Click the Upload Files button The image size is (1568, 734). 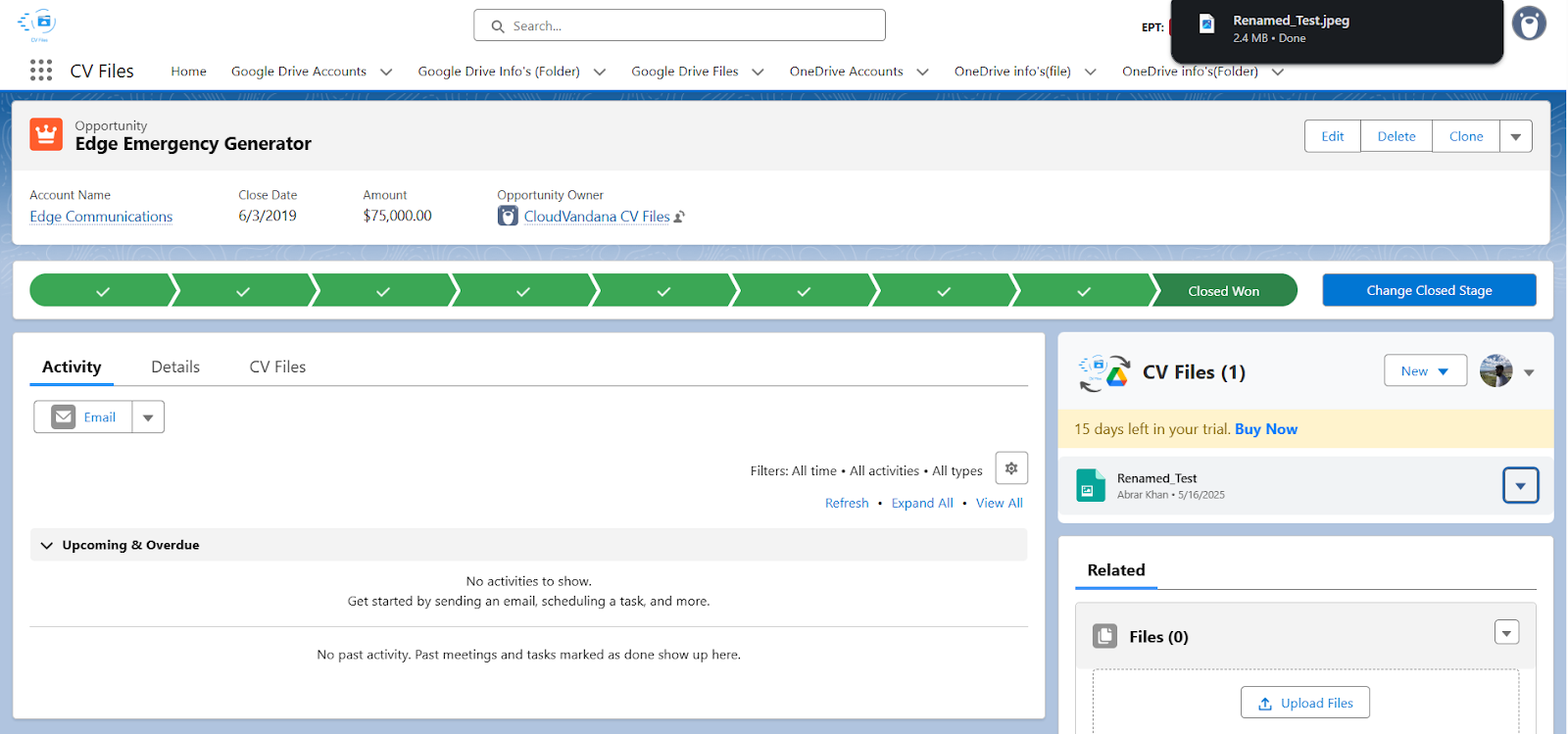coord(1305,703)
